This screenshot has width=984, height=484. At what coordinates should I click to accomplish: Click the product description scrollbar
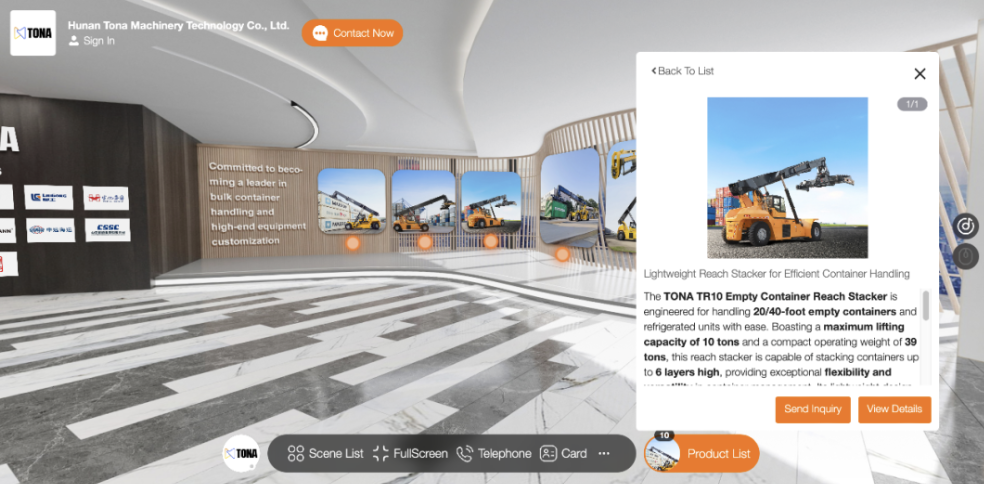[x=925, y=306]
